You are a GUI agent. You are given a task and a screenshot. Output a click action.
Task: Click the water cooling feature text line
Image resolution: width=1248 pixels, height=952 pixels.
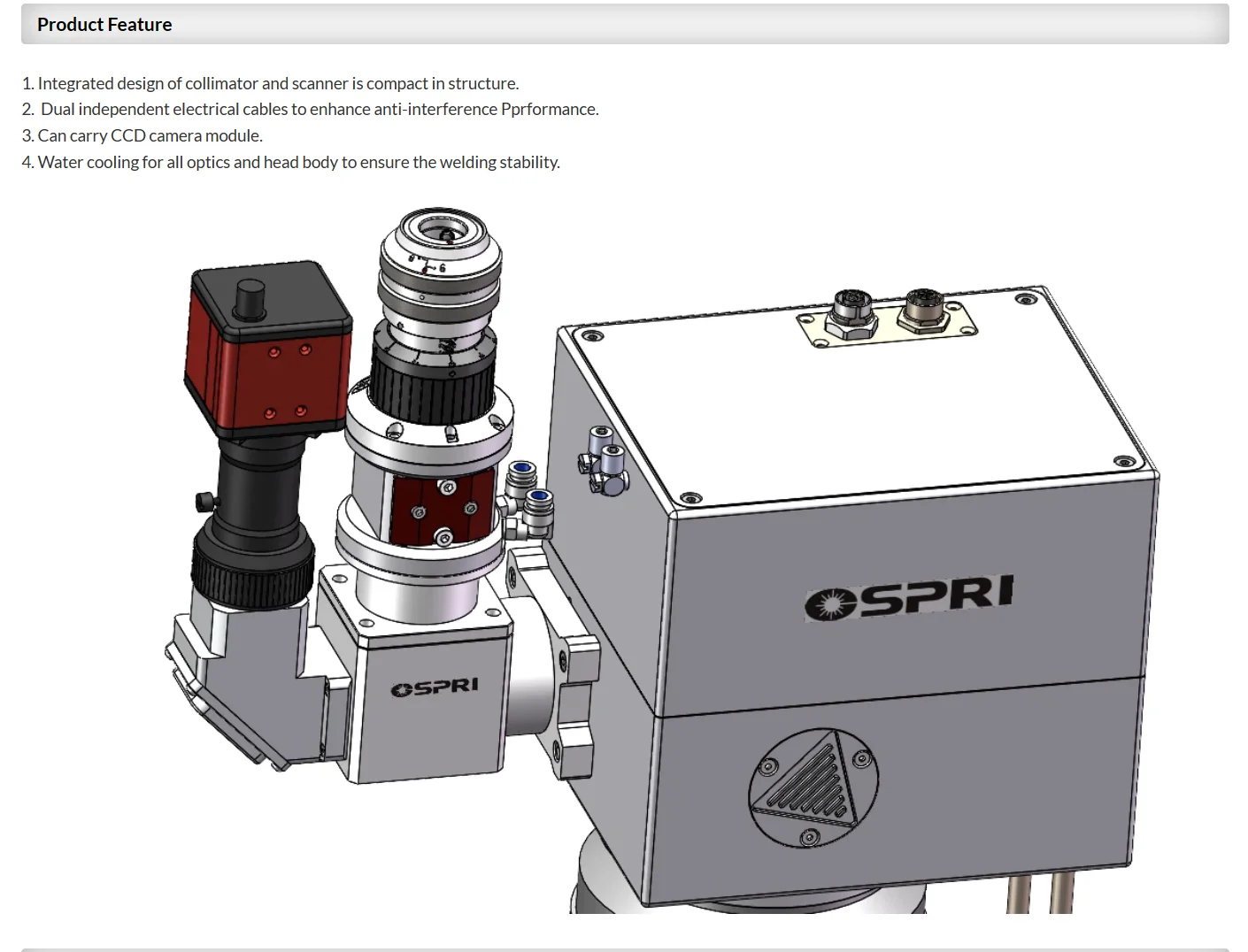click(x=291, y=162)
